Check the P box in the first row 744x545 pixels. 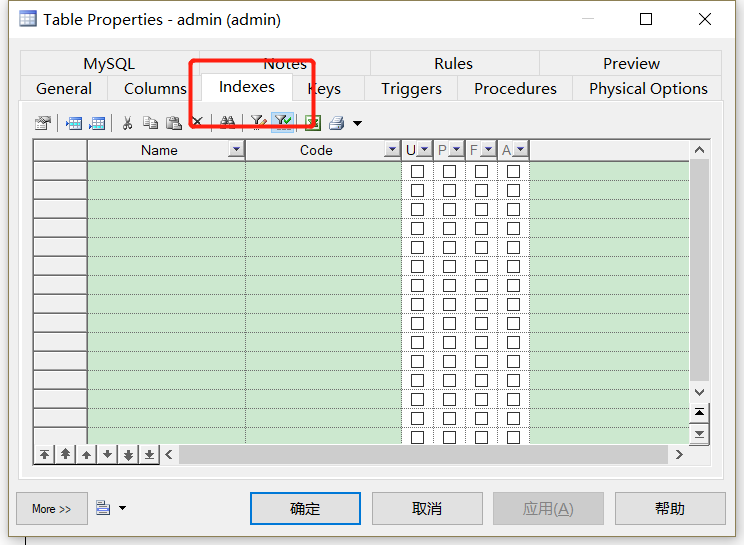pos(449,171)
